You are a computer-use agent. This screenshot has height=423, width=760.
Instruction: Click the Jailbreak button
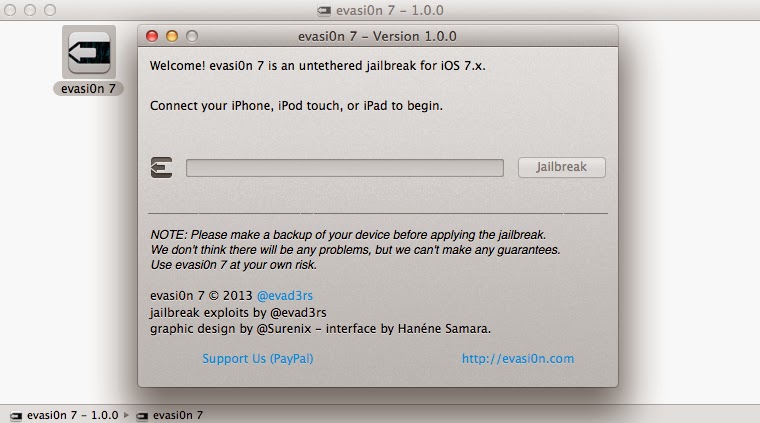pos(561,167)
